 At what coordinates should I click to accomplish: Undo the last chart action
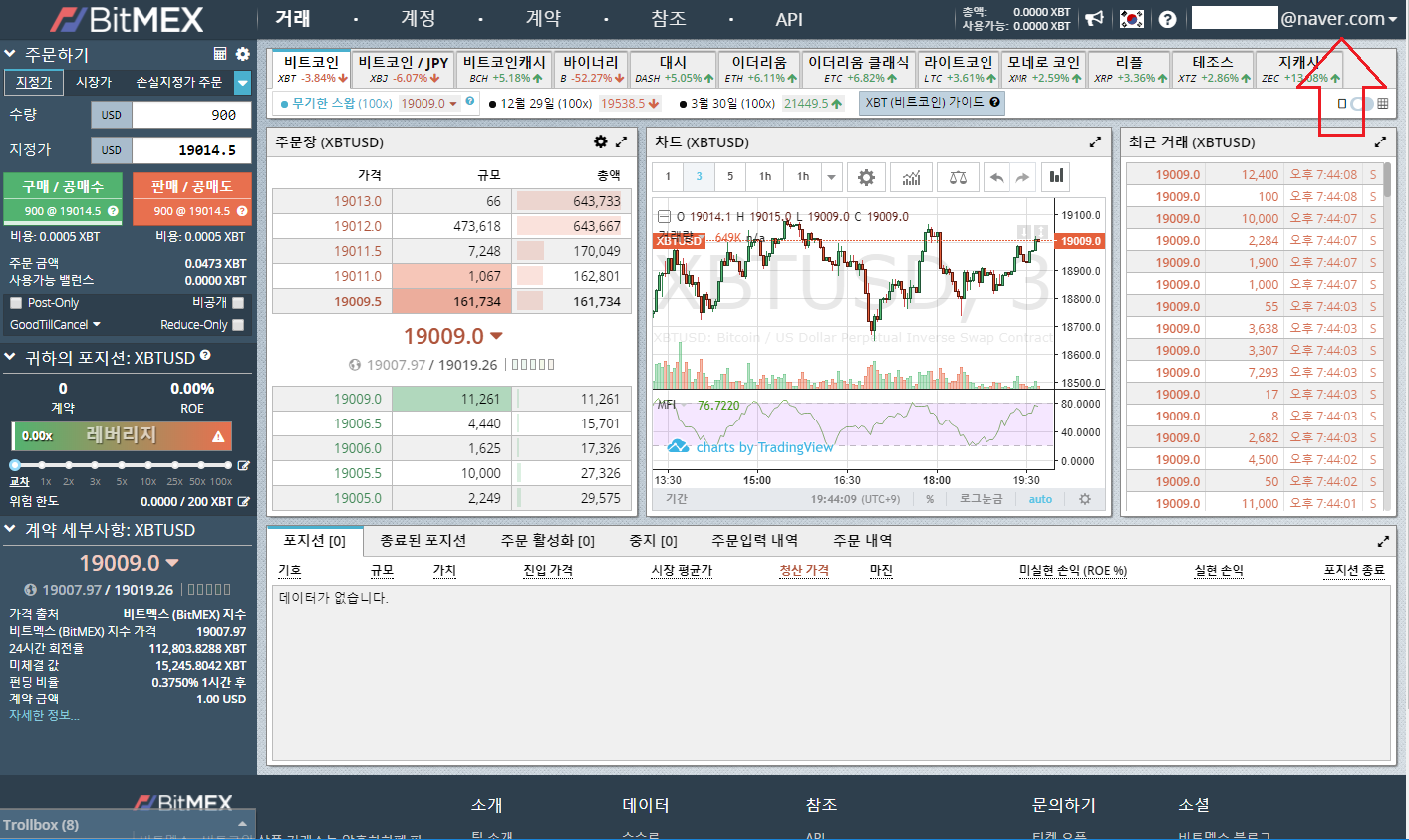tap(996, 177)
